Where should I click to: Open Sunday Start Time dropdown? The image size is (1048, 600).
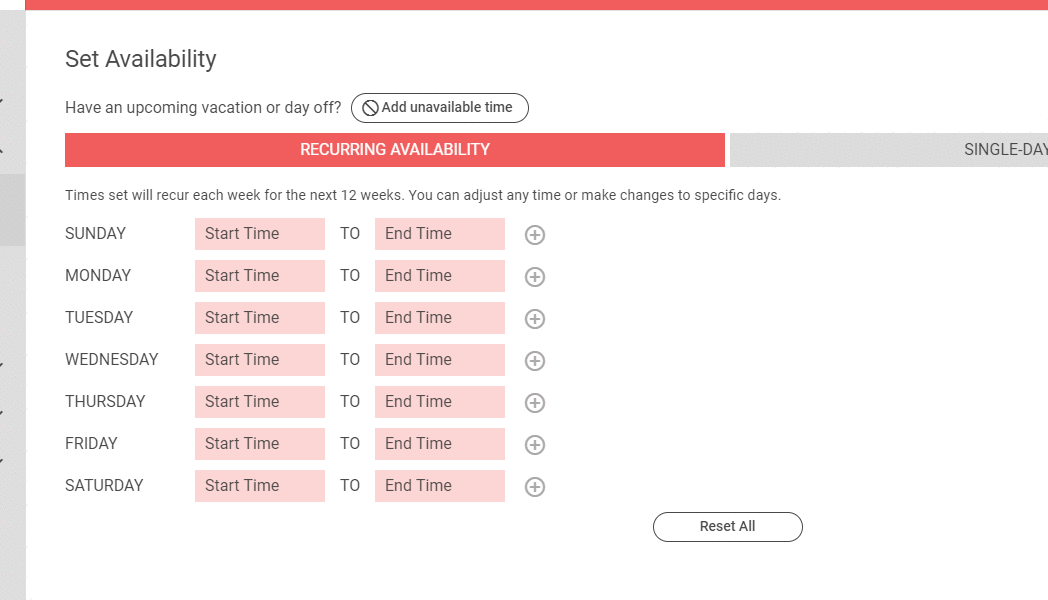point(260,234)
